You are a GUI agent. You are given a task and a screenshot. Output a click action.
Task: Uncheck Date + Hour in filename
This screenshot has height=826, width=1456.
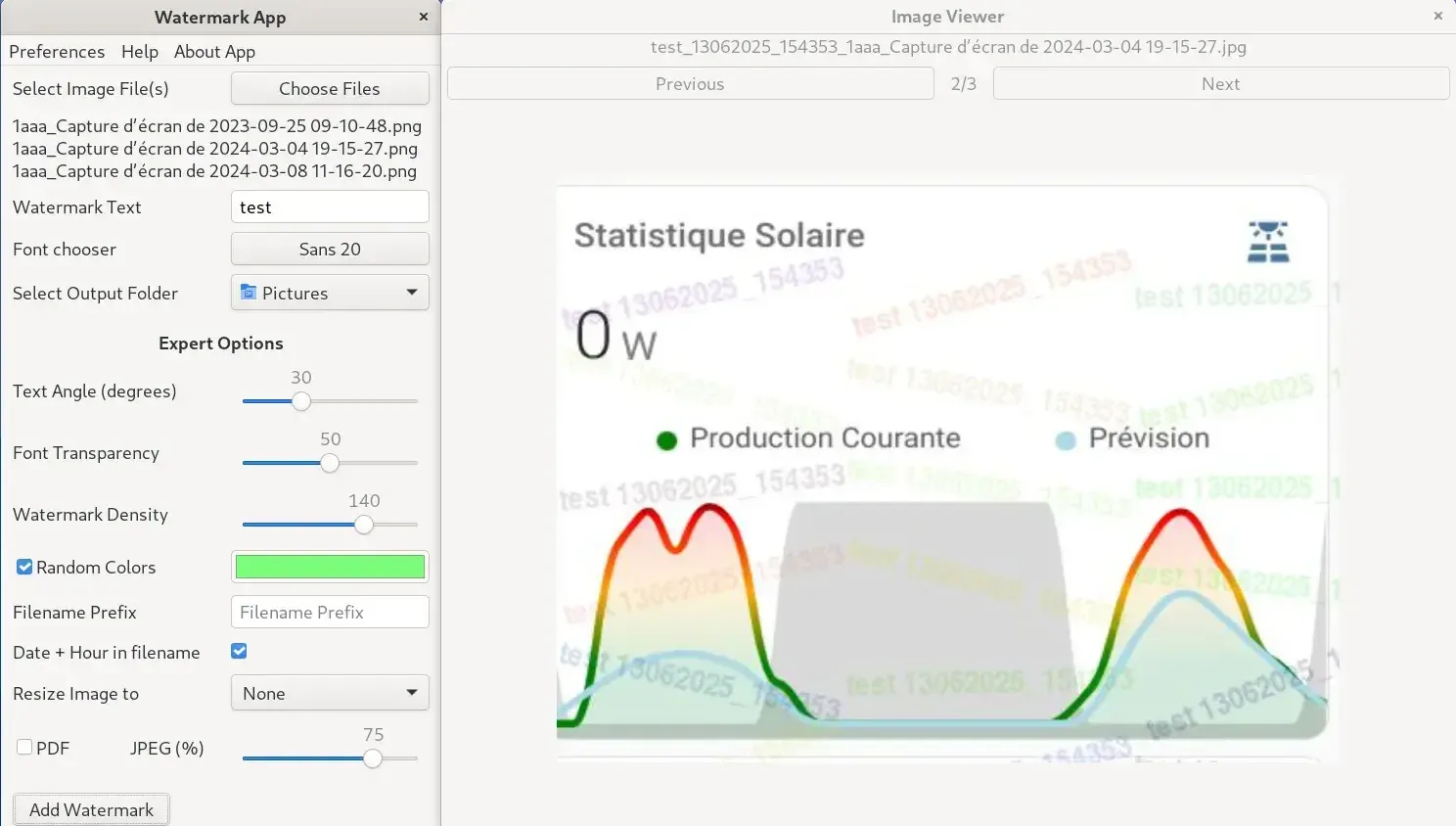239,651
